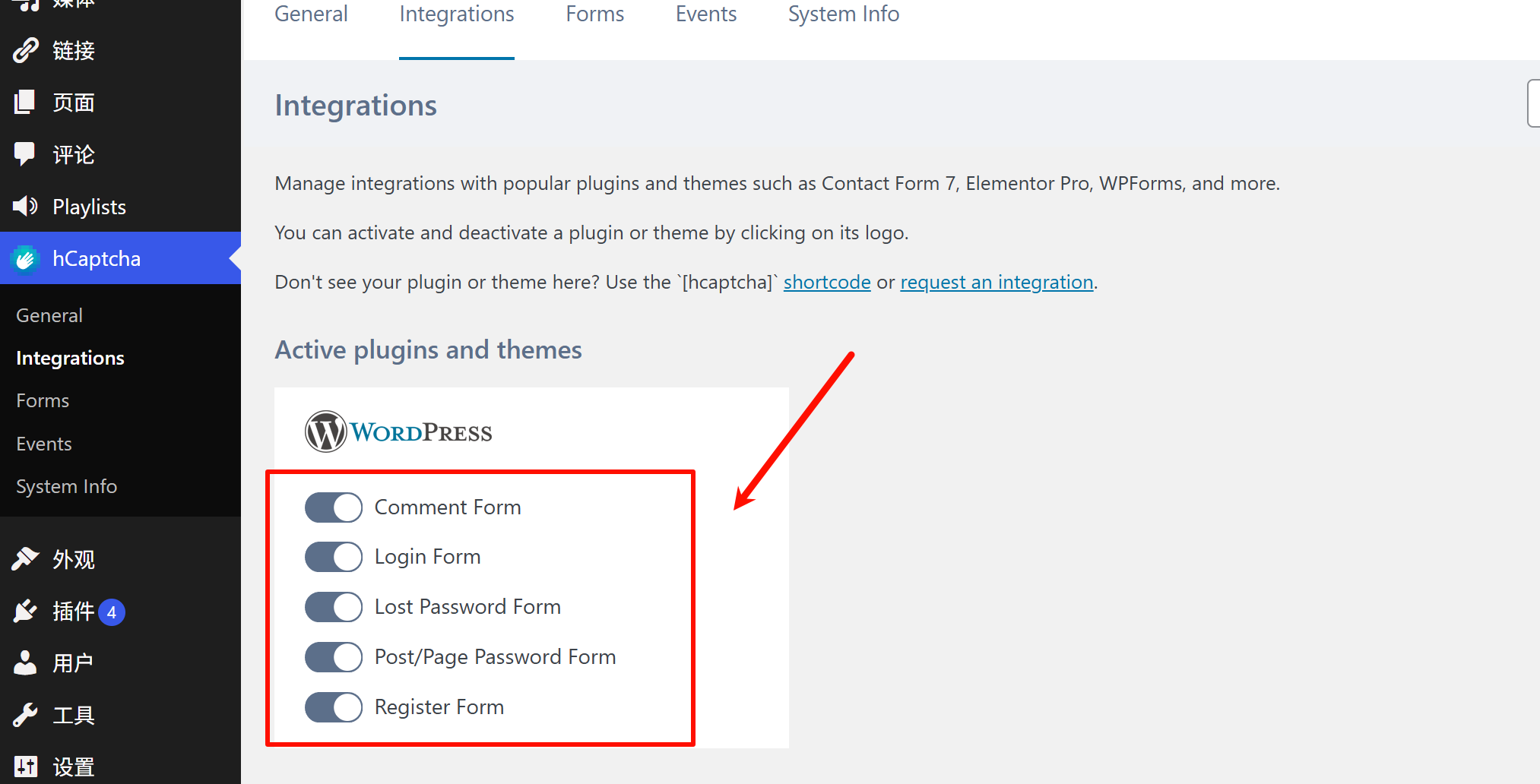Viewport: 1540px width, 784px height.
Task: Turn off Lost Password Form toggle
Action: click(x=334, y=607)
